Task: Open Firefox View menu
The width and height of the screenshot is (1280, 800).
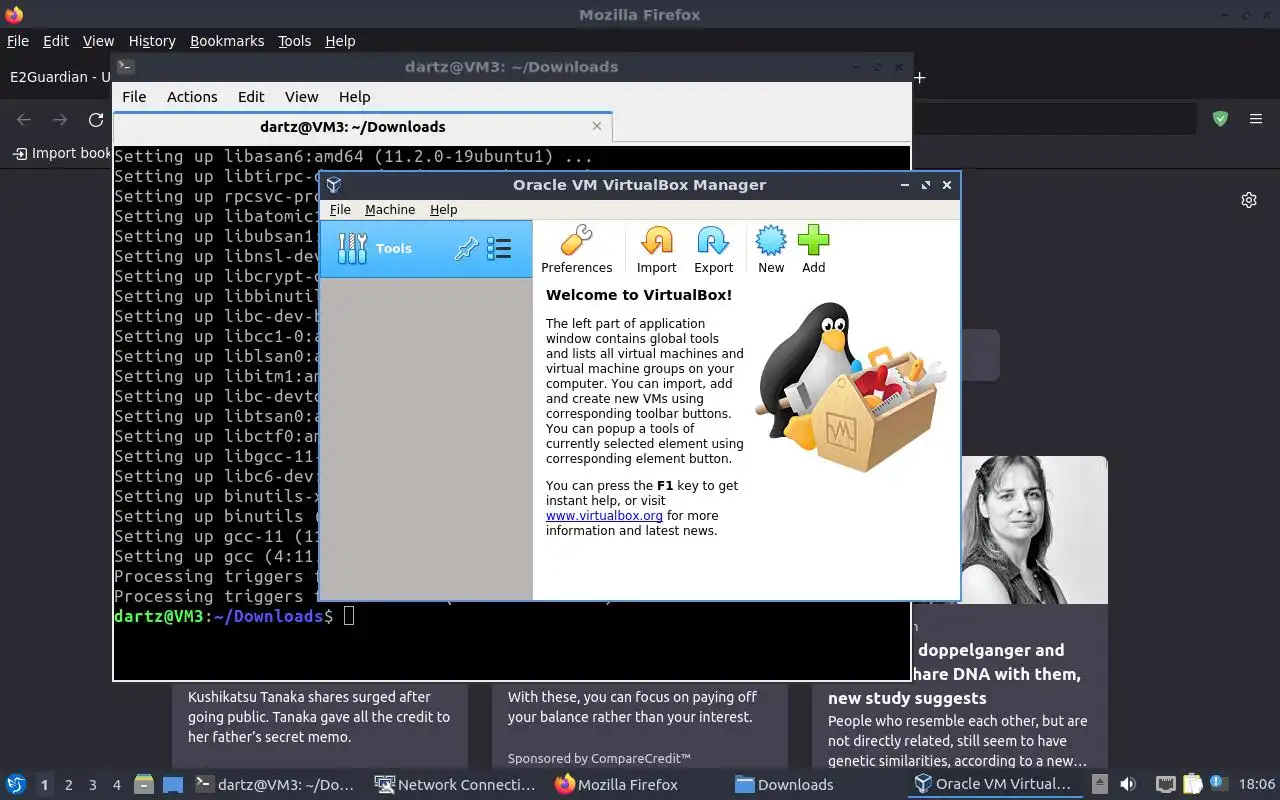Action: coord(98,41)
